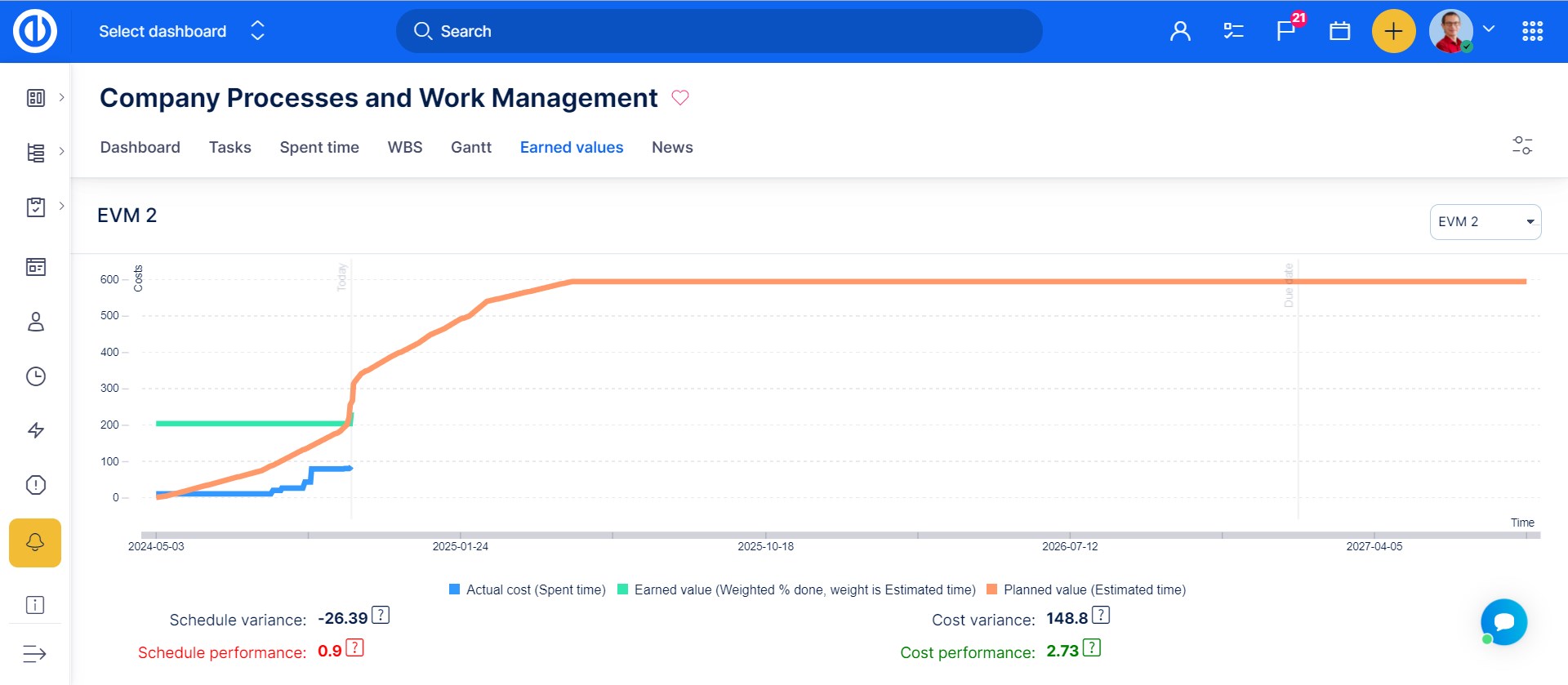
Task: Switch to the Gantt tab
Action: click(x=470, y=147)
